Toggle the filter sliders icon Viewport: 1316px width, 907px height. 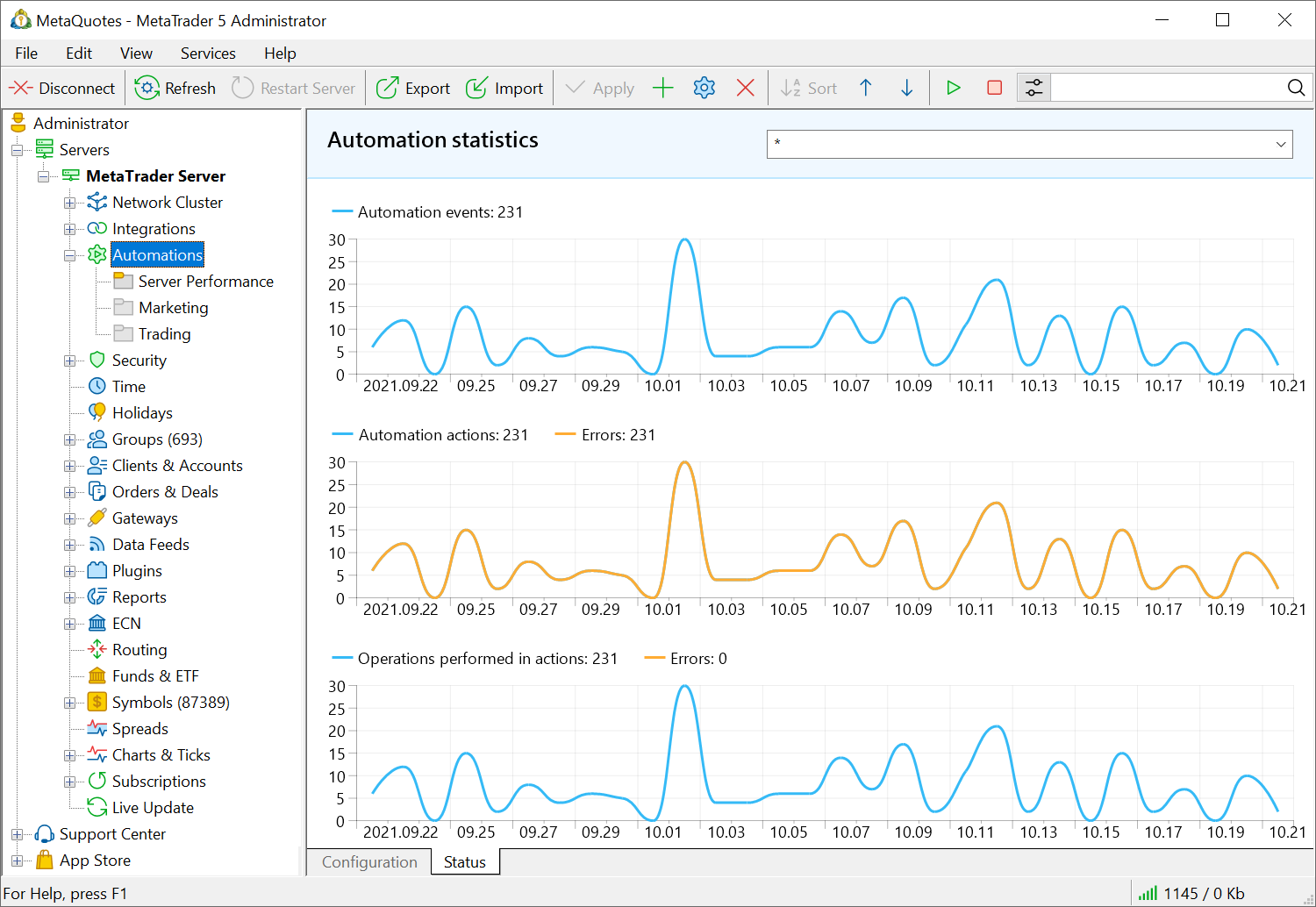coord(1034,88)
